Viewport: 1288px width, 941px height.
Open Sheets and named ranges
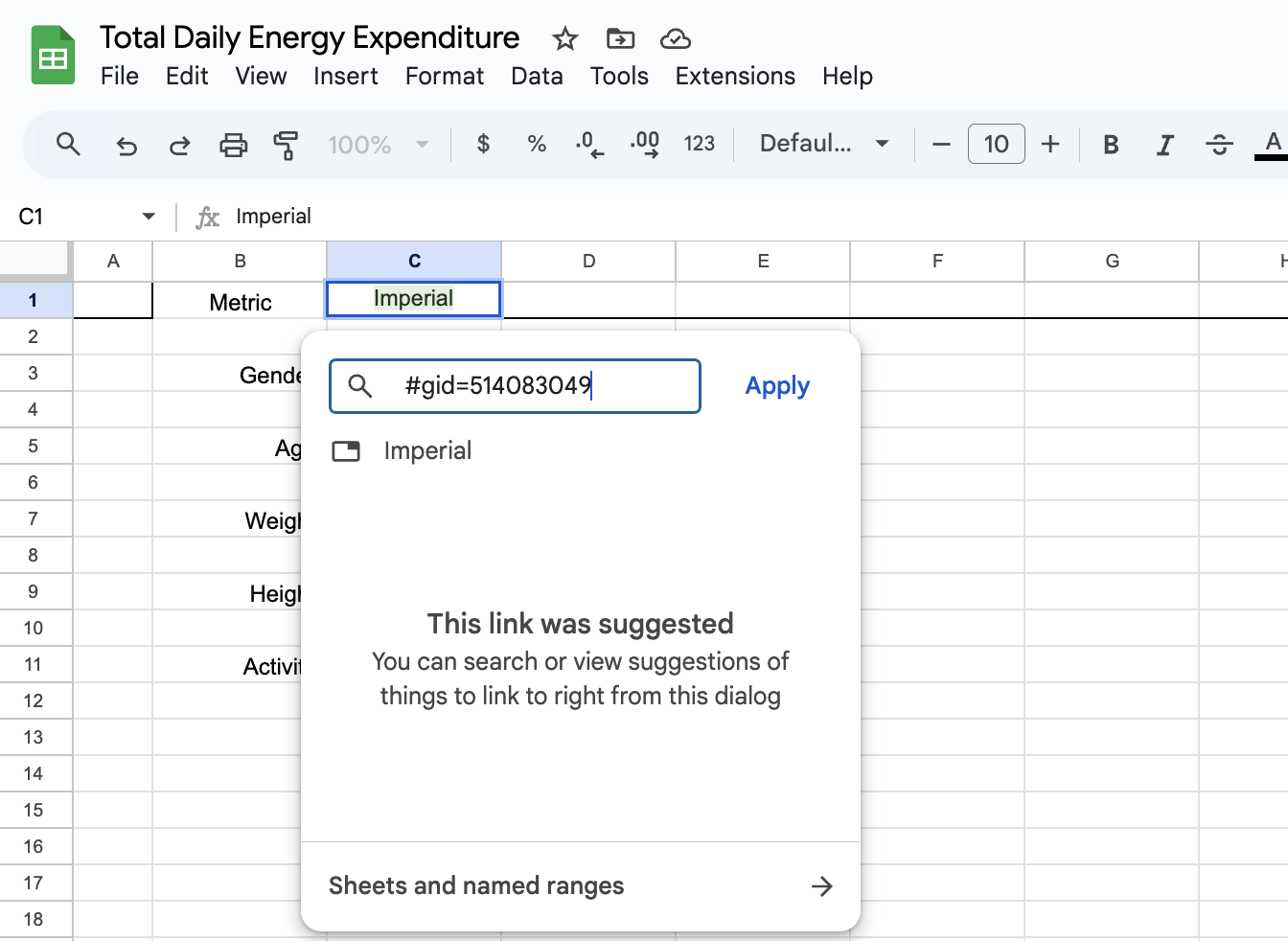(581, 885)
